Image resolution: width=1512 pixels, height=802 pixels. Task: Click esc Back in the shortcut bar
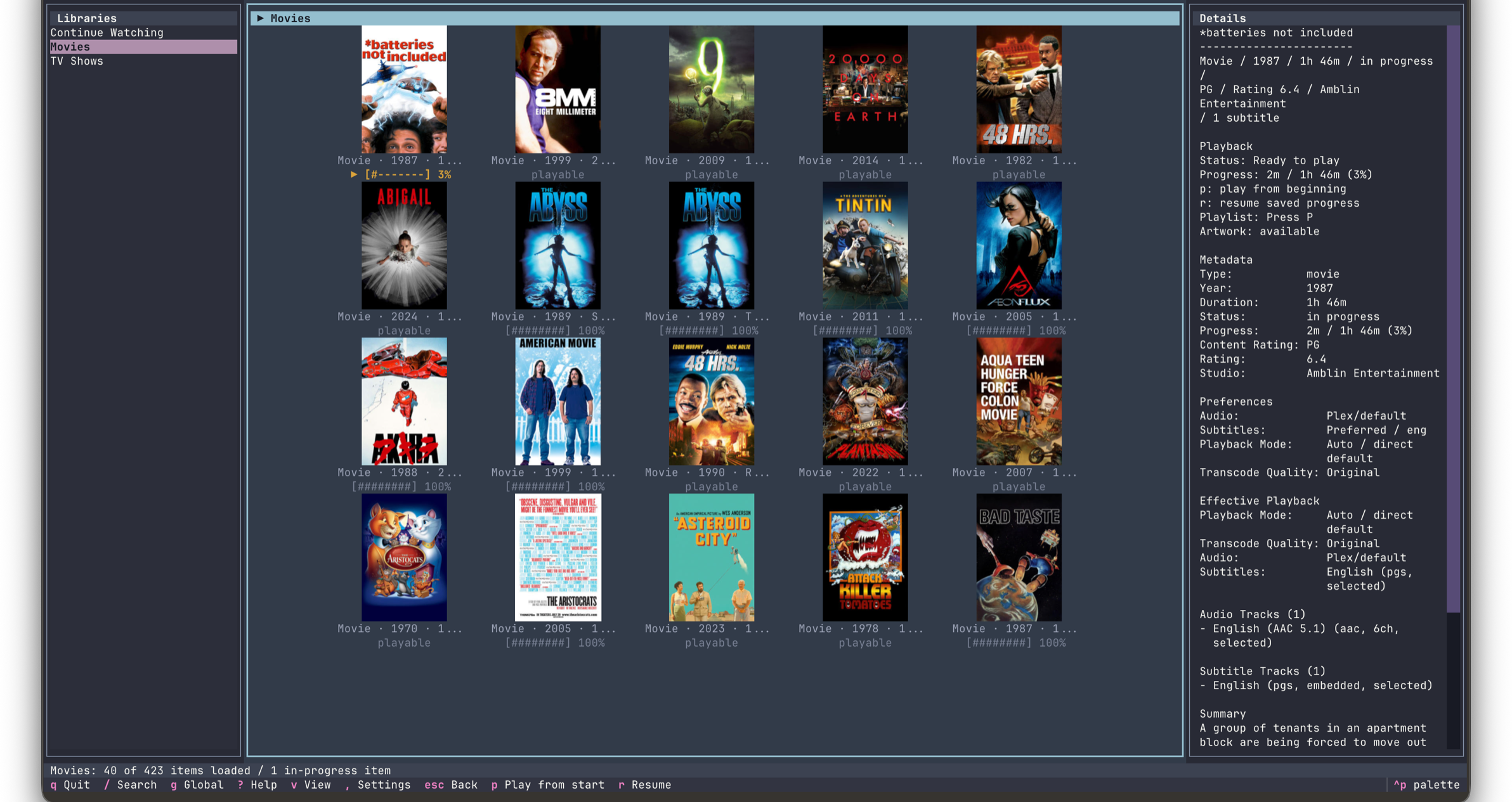pyautogui.click(x=451, y=785)
